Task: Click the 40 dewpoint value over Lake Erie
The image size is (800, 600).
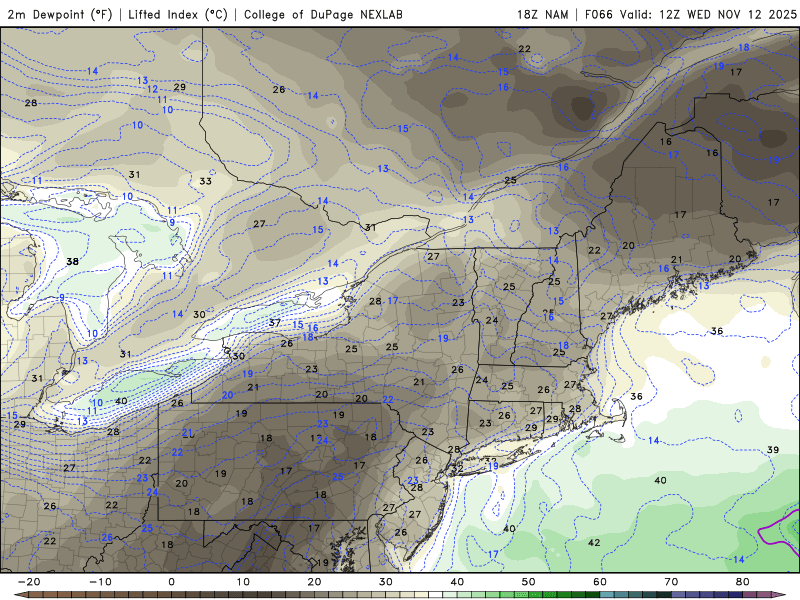Action: [x=121, y=401]
